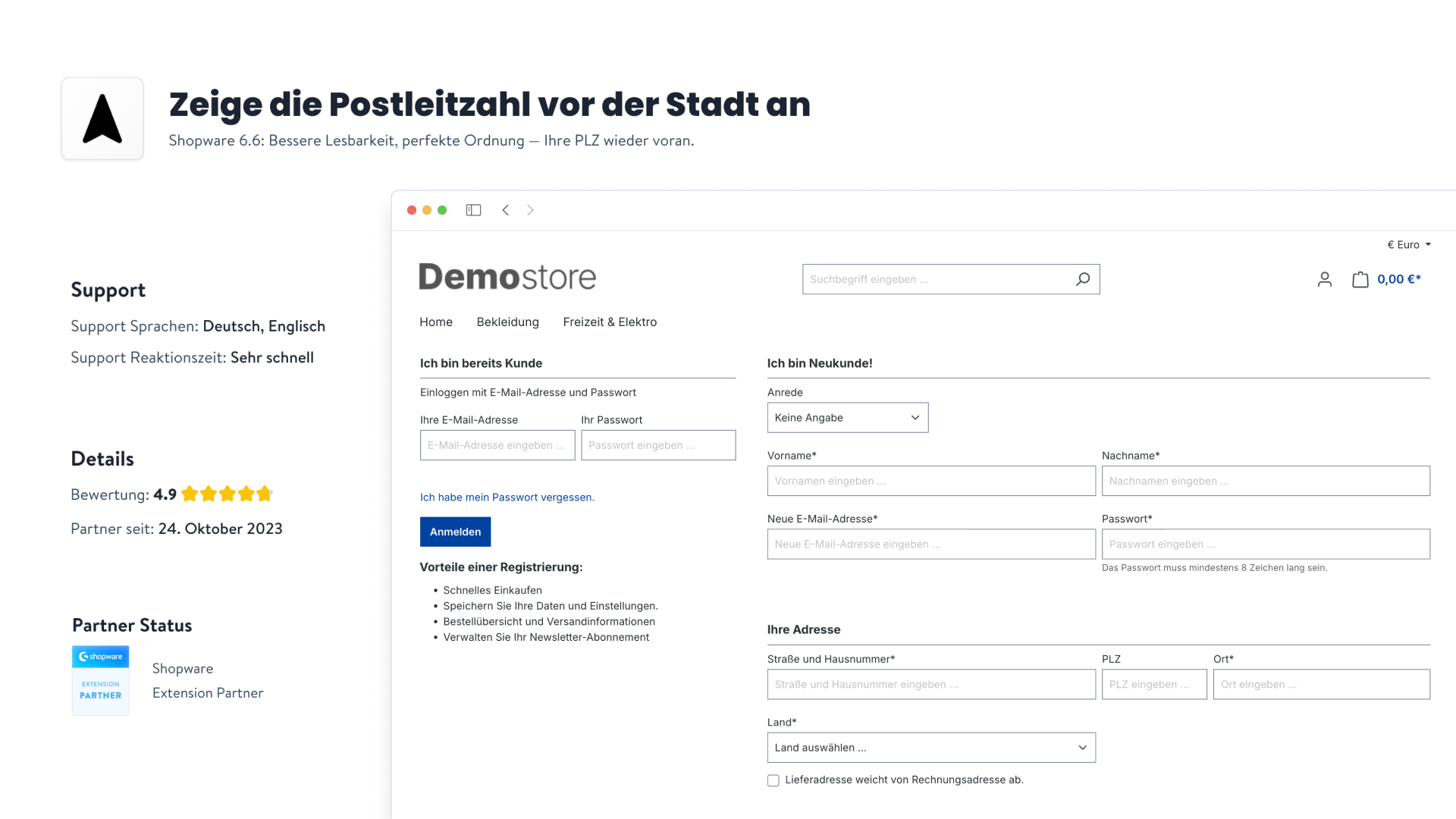This screenshot has width=1456, height=819.
Task: Click the plugin arrow logo icon
Action: (102, 118)
